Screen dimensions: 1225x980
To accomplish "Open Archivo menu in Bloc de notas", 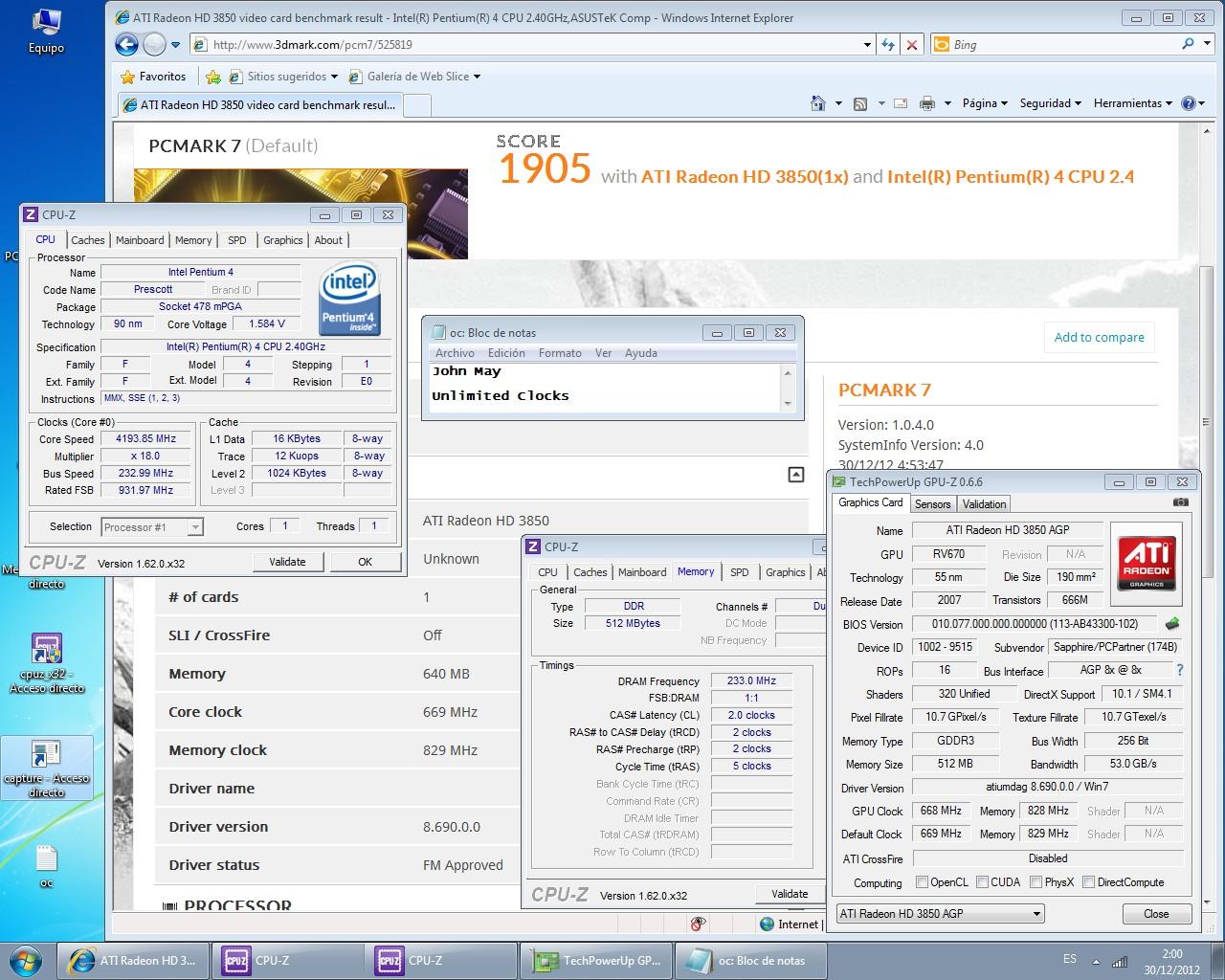I will (x=455, y=353).
